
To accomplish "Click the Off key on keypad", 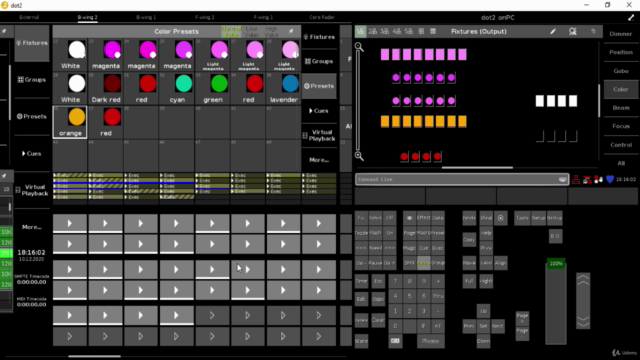I will [389, 218].
